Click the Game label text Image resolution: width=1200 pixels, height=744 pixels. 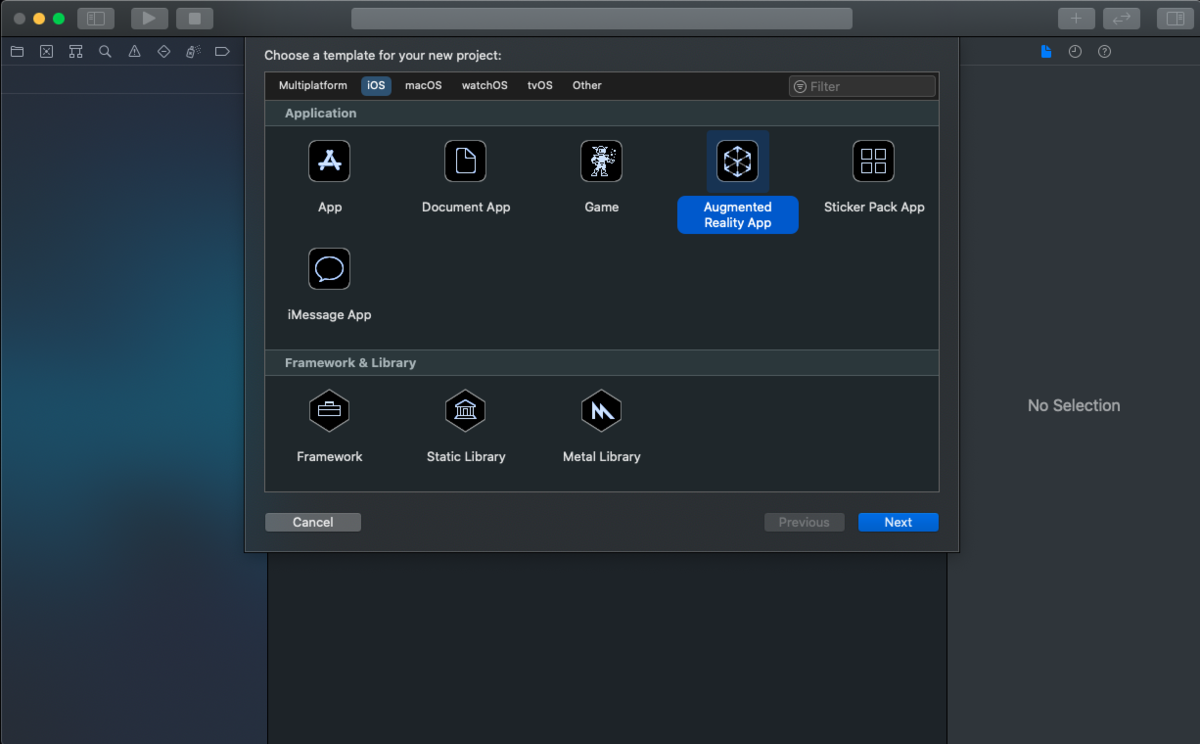pyautogui.click(x=602, y=207)
